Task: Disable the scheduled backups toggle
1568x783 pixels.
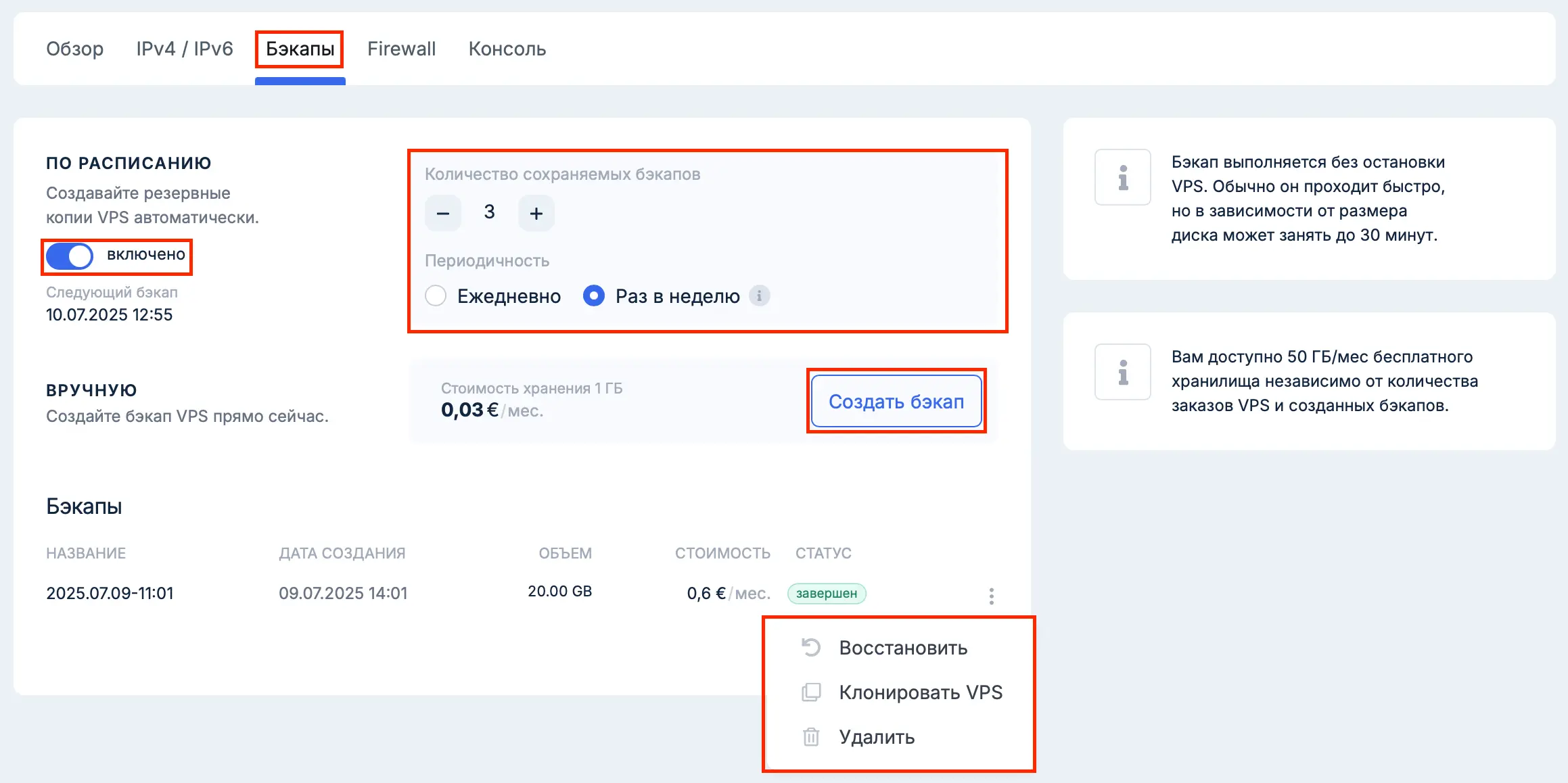Action: click(x=70, y=256)
